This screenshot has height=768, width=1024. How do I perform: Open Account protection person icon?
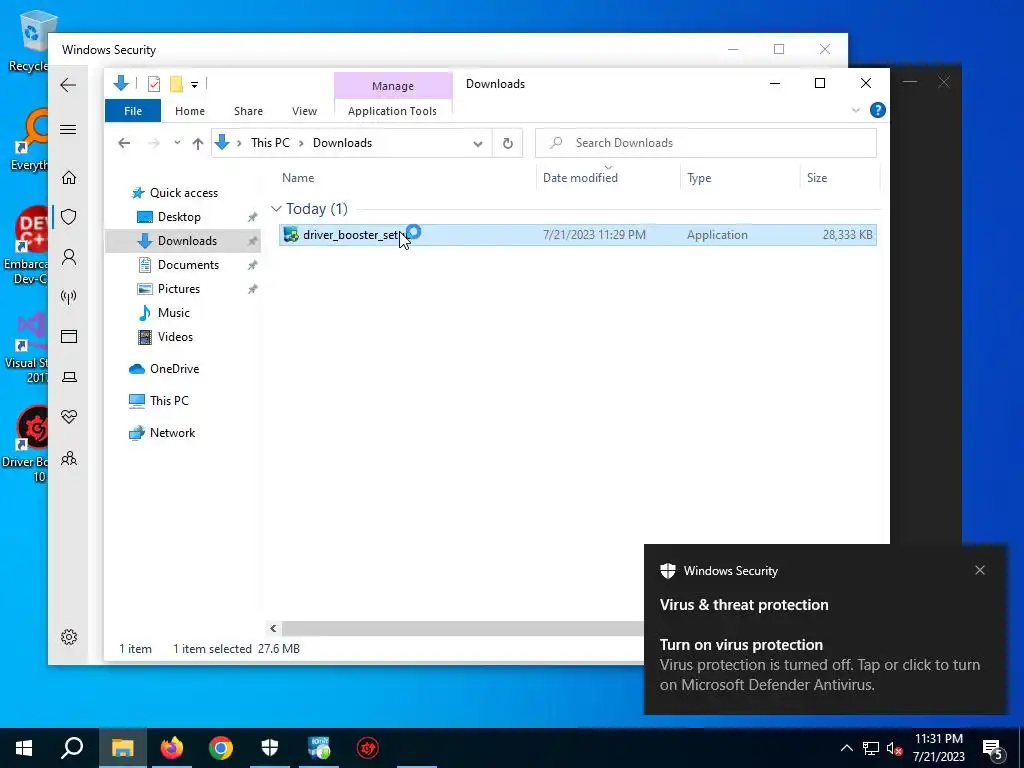pyautogui.click(x=69, y=257)
